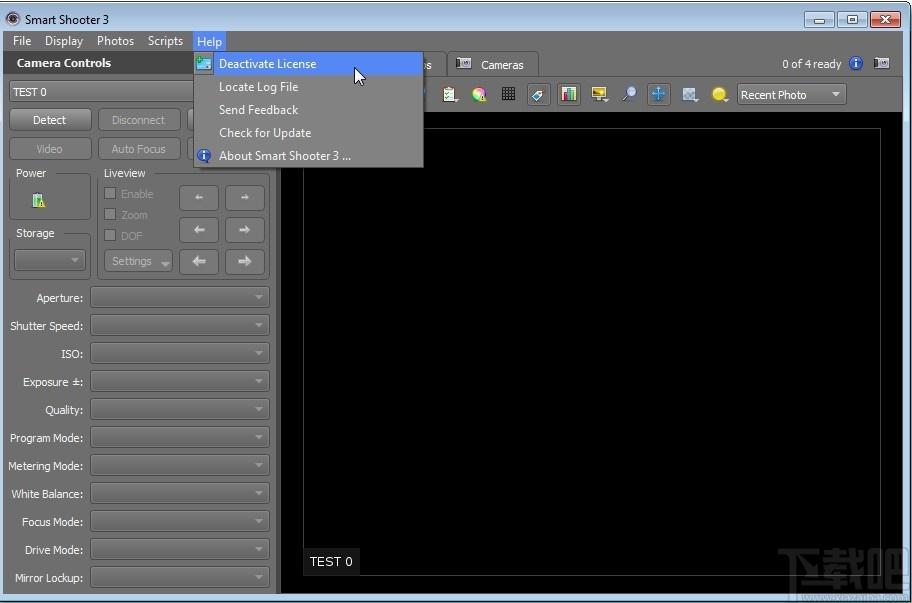Open the monitor picture display icon
The height and width of the screenshot is (603, 912).
coord(599,94)
